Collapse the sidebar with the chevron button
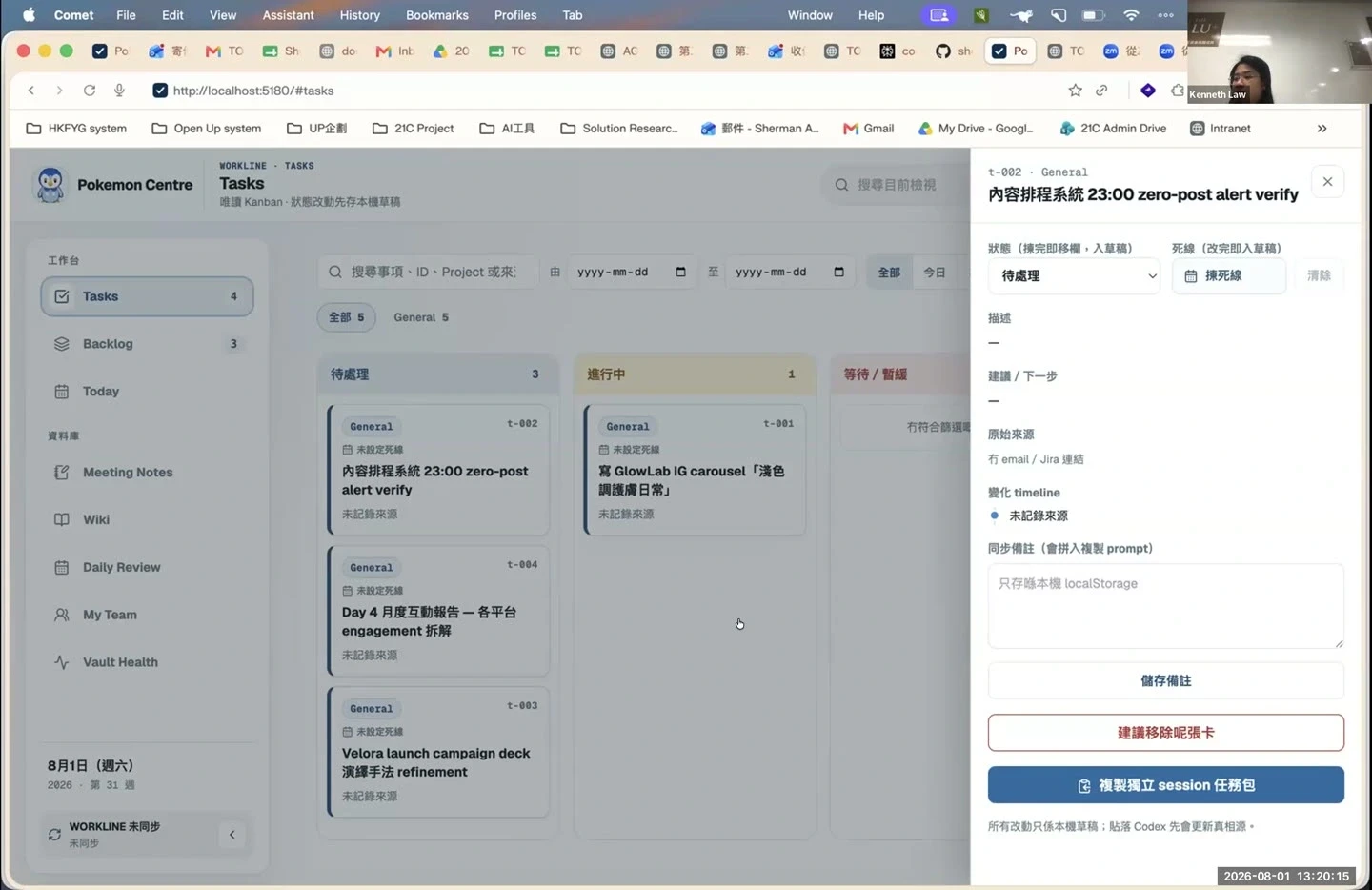 pos(232,835)
